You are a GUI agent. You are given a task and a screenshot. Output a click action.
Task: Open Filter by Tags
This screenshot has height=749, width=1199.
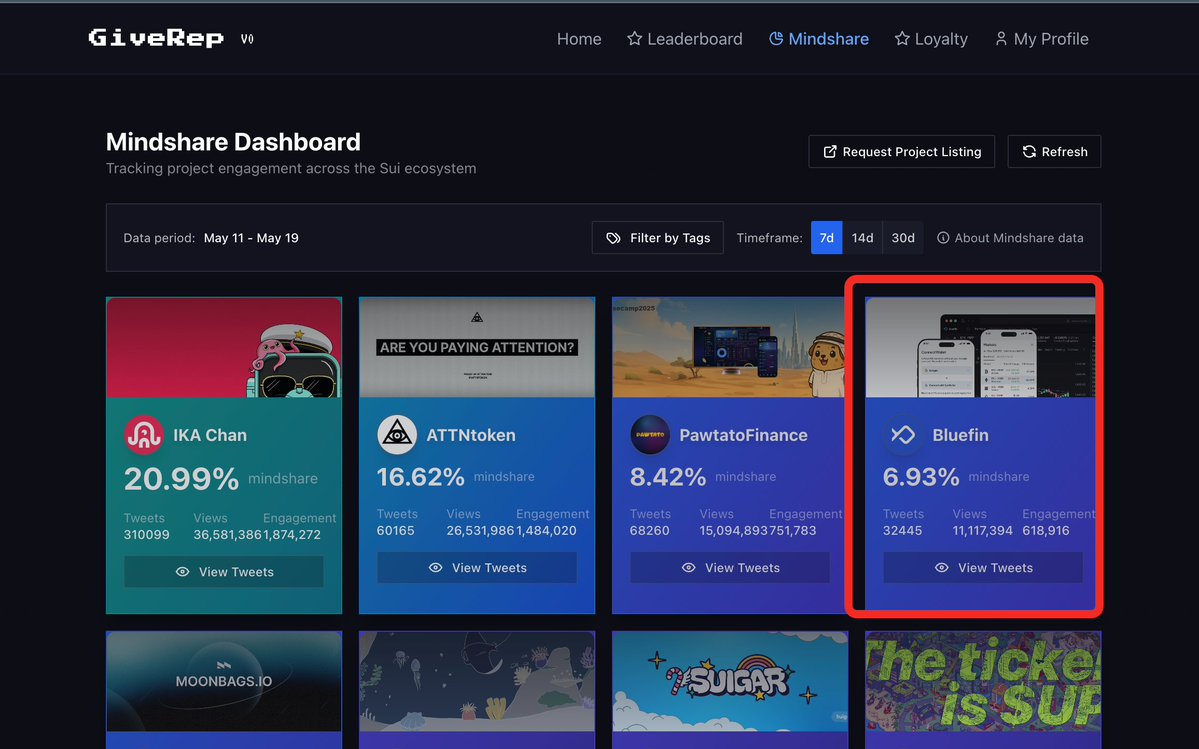(658, 238)
